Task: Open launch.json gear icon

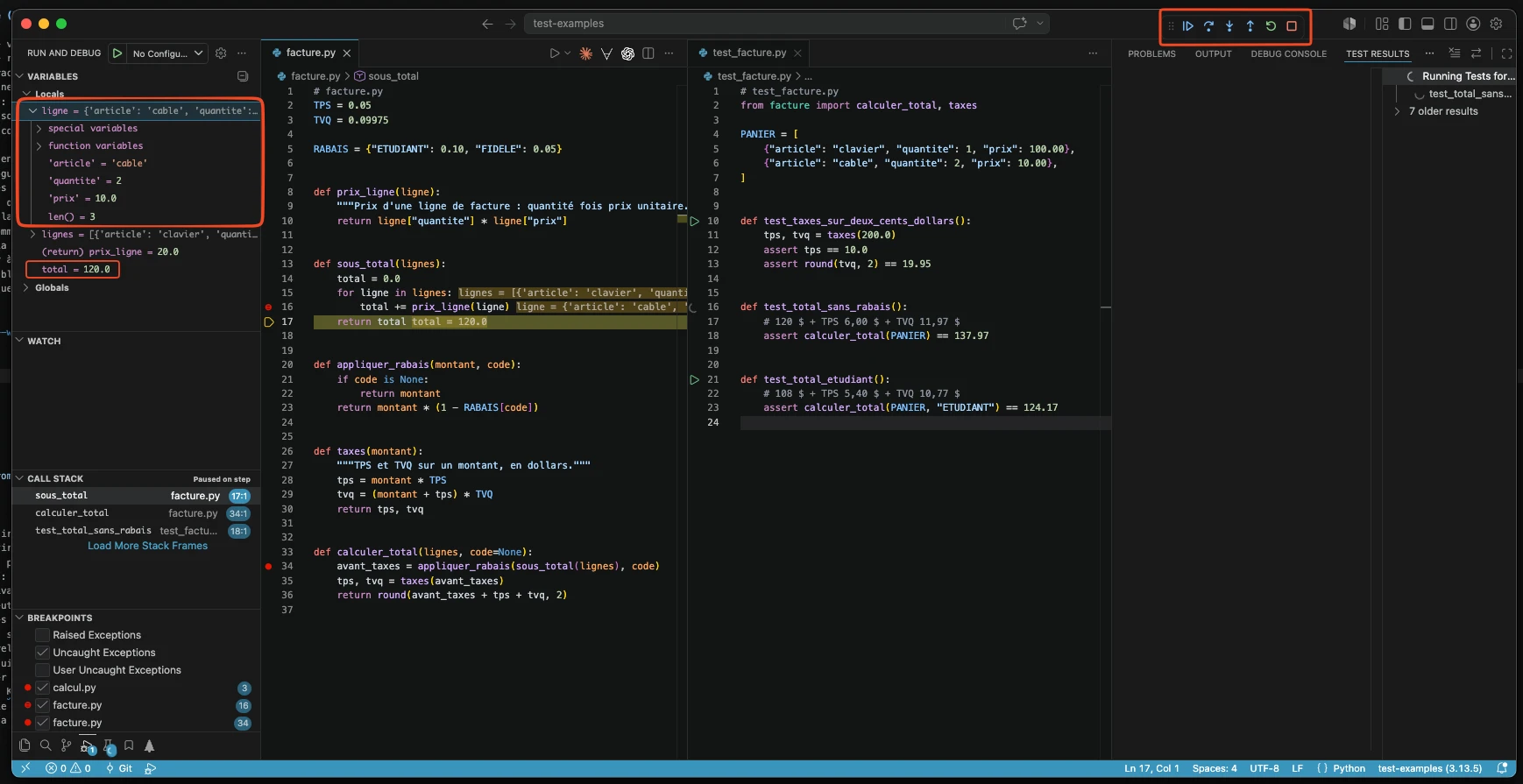Action: pyautogui.click(x=221, y=53)
